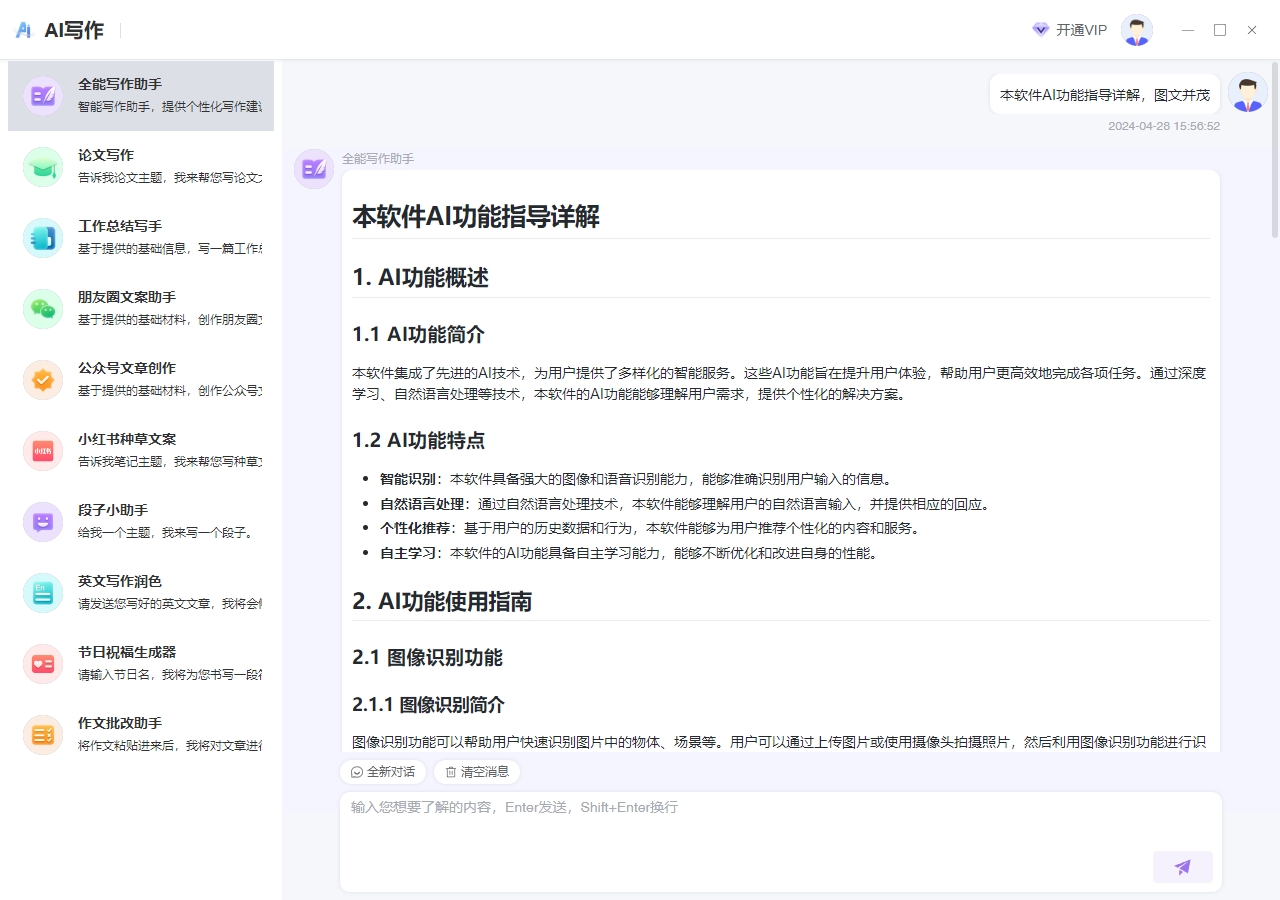The height and width of the screenshot is (900, 1280).
Task: Select 论文写作 in the sidebar list
Action: point(141,167)
